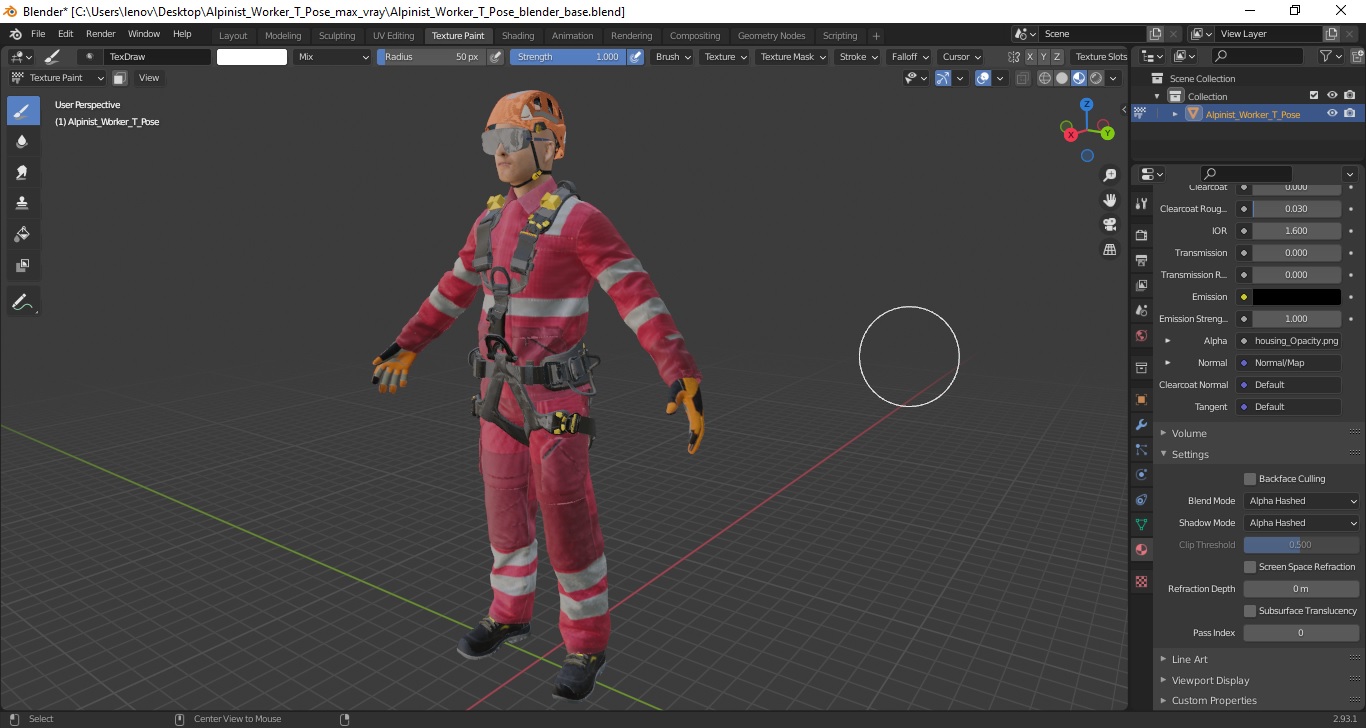
Task: Open the blend mode Mix dropdown
Action: pyautogui.click(x=333, y=57)
